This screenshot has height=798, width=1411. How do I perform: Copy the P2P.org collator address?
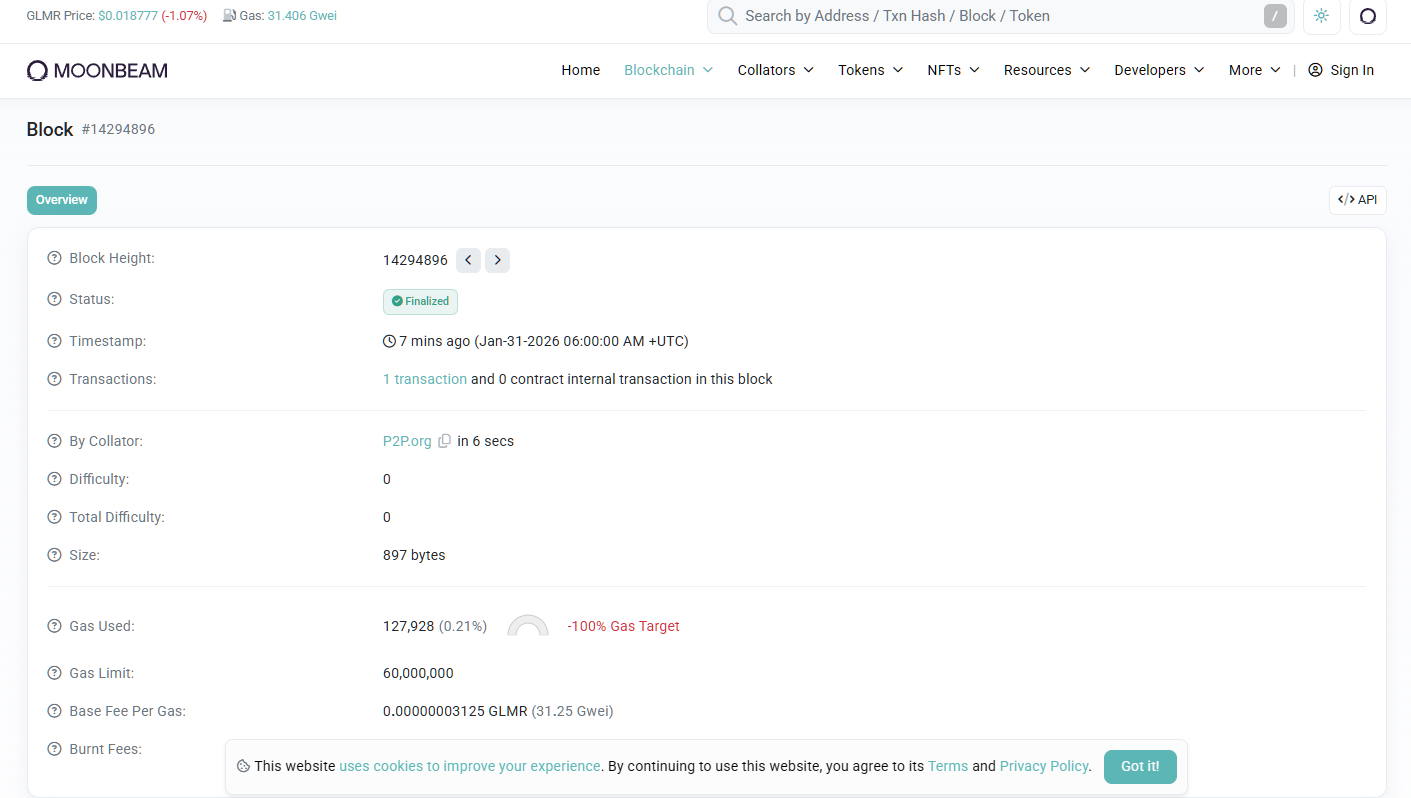coord(445,441)
